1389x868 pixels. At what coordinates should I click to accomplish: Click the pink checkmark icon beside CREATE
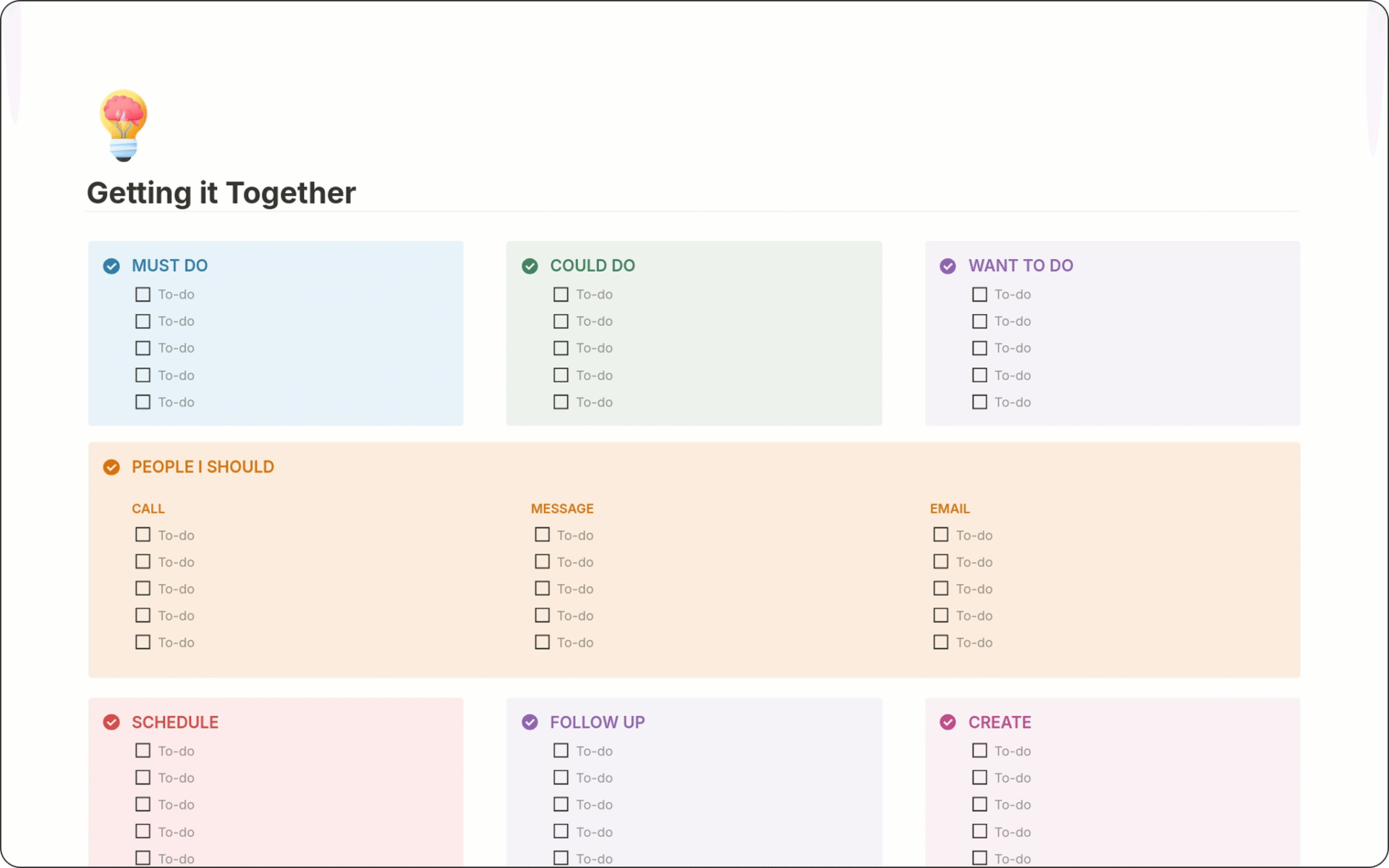pyautogui.click(x=948, y=723)
